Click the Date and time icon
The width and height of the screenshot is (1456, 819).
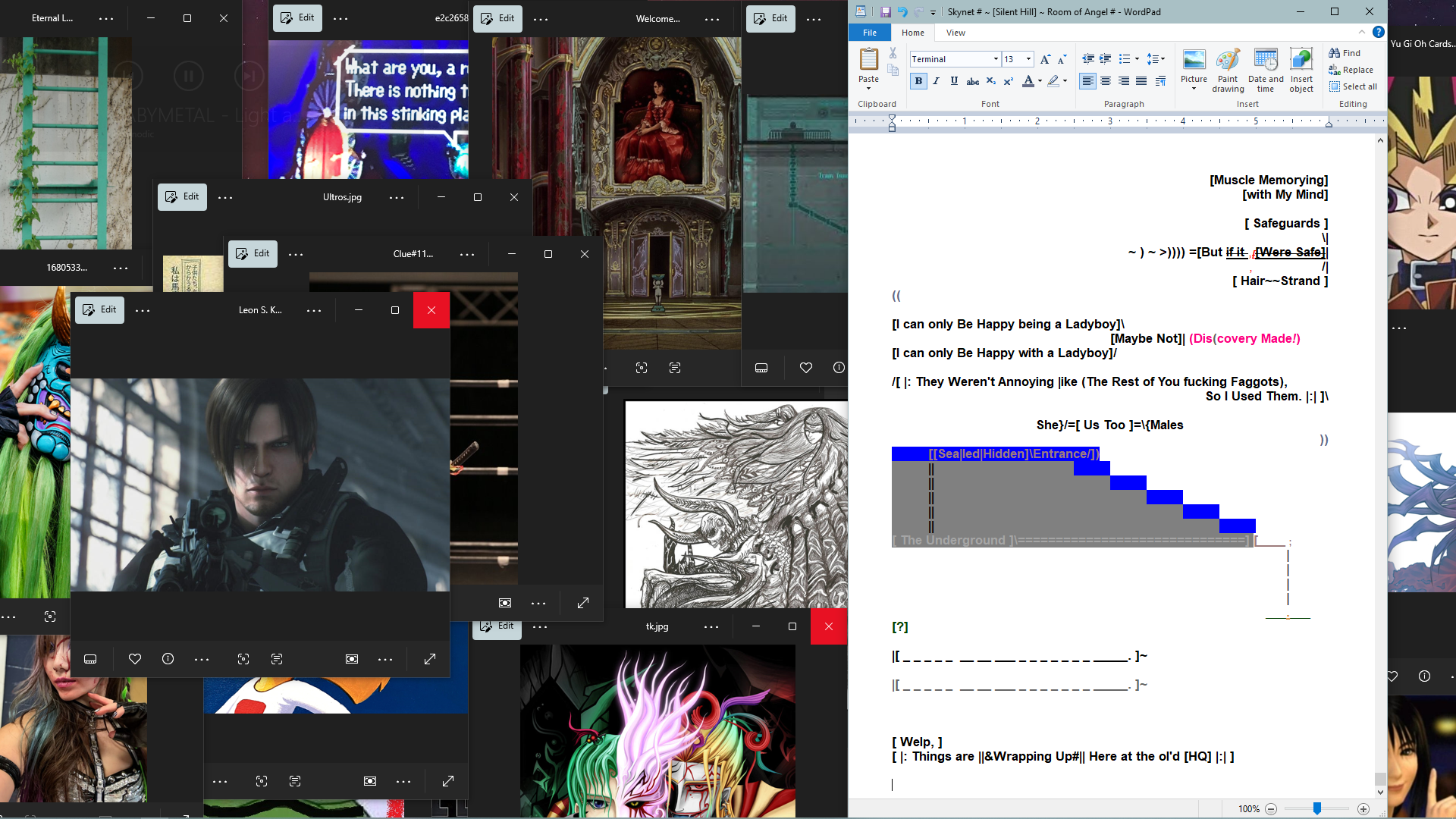(1265, 70)
